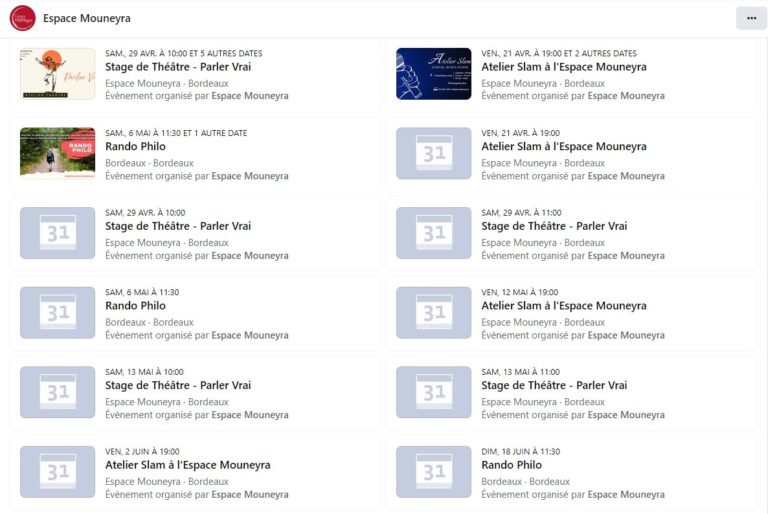The width and height of the screenshot is (768, 514).
Task: Open Stage de Théâtre title dated 13 mai 10:00
Action: coord(178,385)
